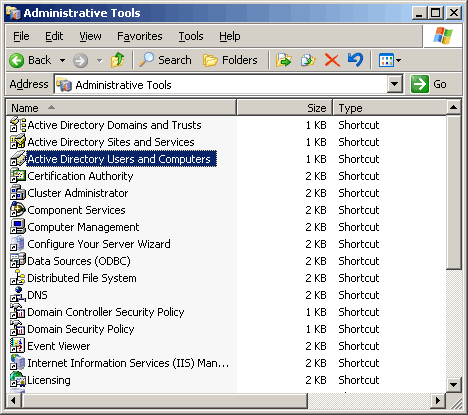
Task: Go up one folder level icon
Action: coord(117,60)
